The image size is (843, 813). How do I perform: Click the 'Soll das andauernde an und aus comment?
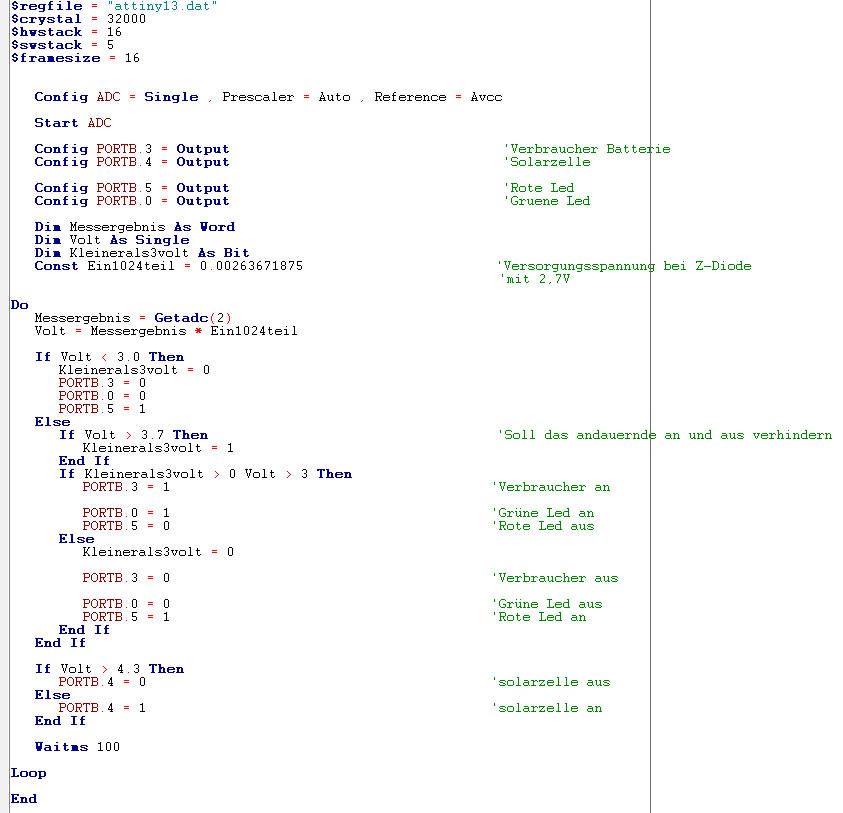pos(665,434)
